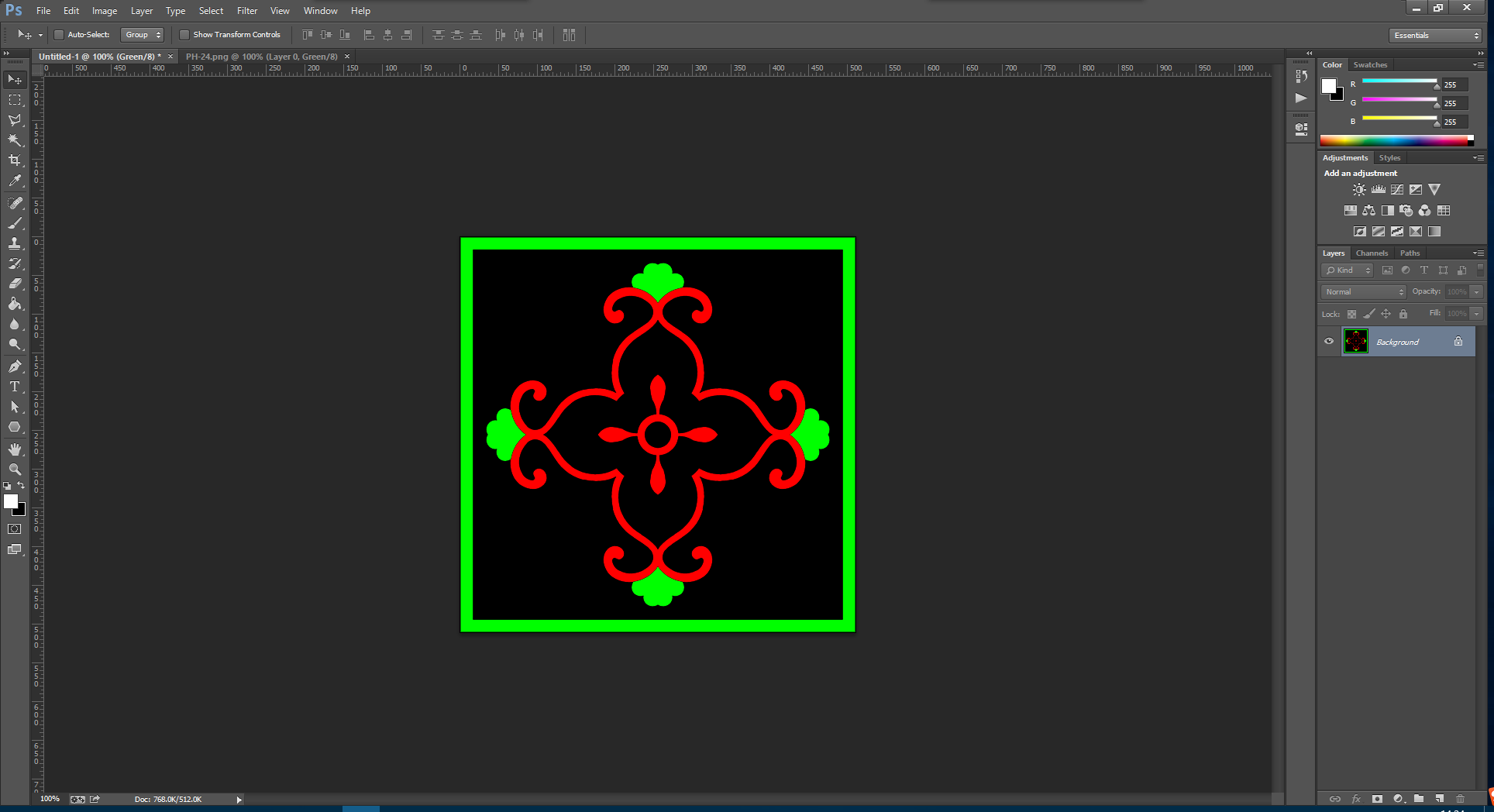This screenshot has height=812, width=1494.
Task: Select the Pen tool
Action: [x=15, y=366]
